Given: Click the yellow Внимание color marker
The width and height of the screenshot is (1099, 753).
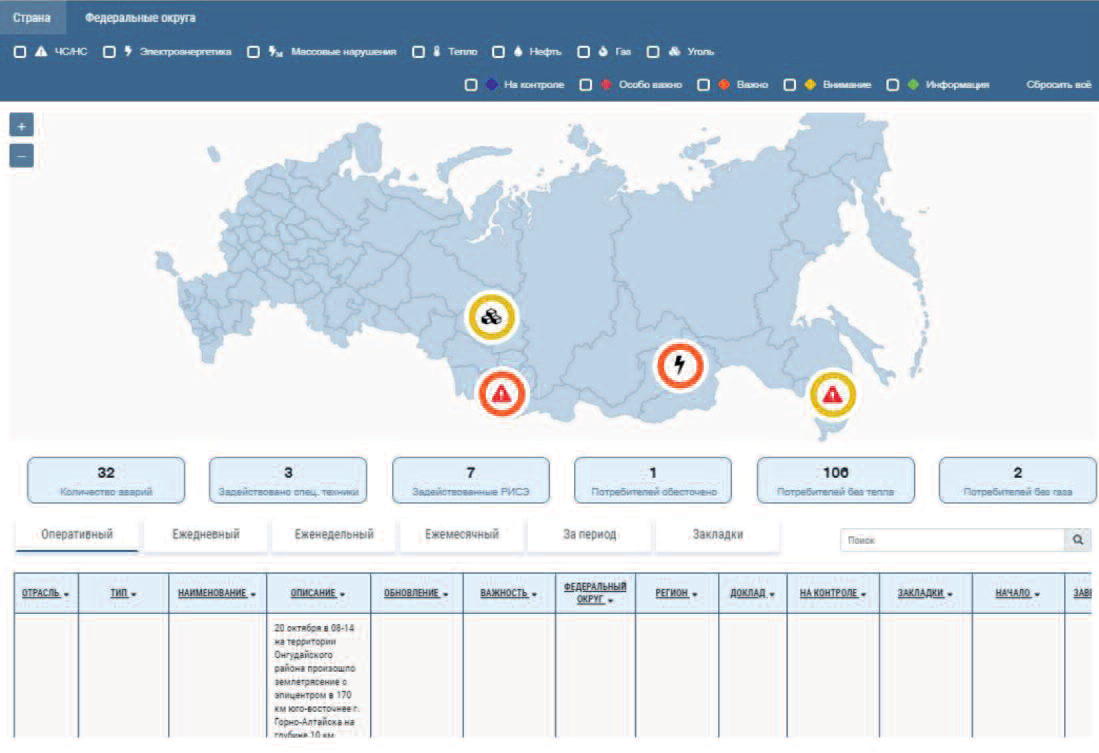Looking at the screenshot, I should click(x=810, y=84).
